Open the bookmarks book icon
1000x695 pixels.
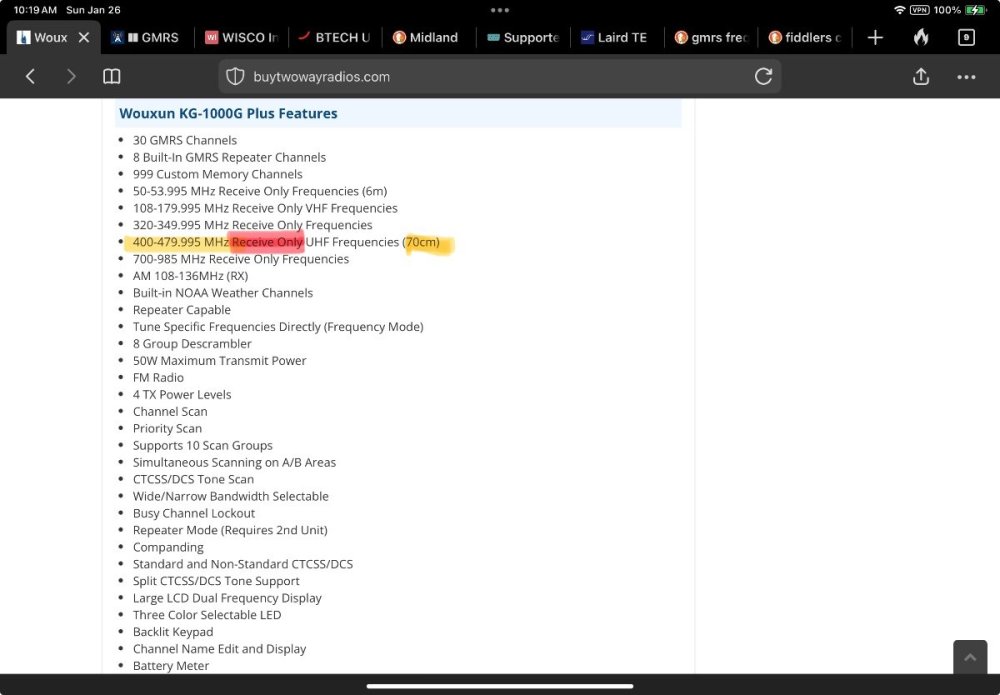coord(112,77)
